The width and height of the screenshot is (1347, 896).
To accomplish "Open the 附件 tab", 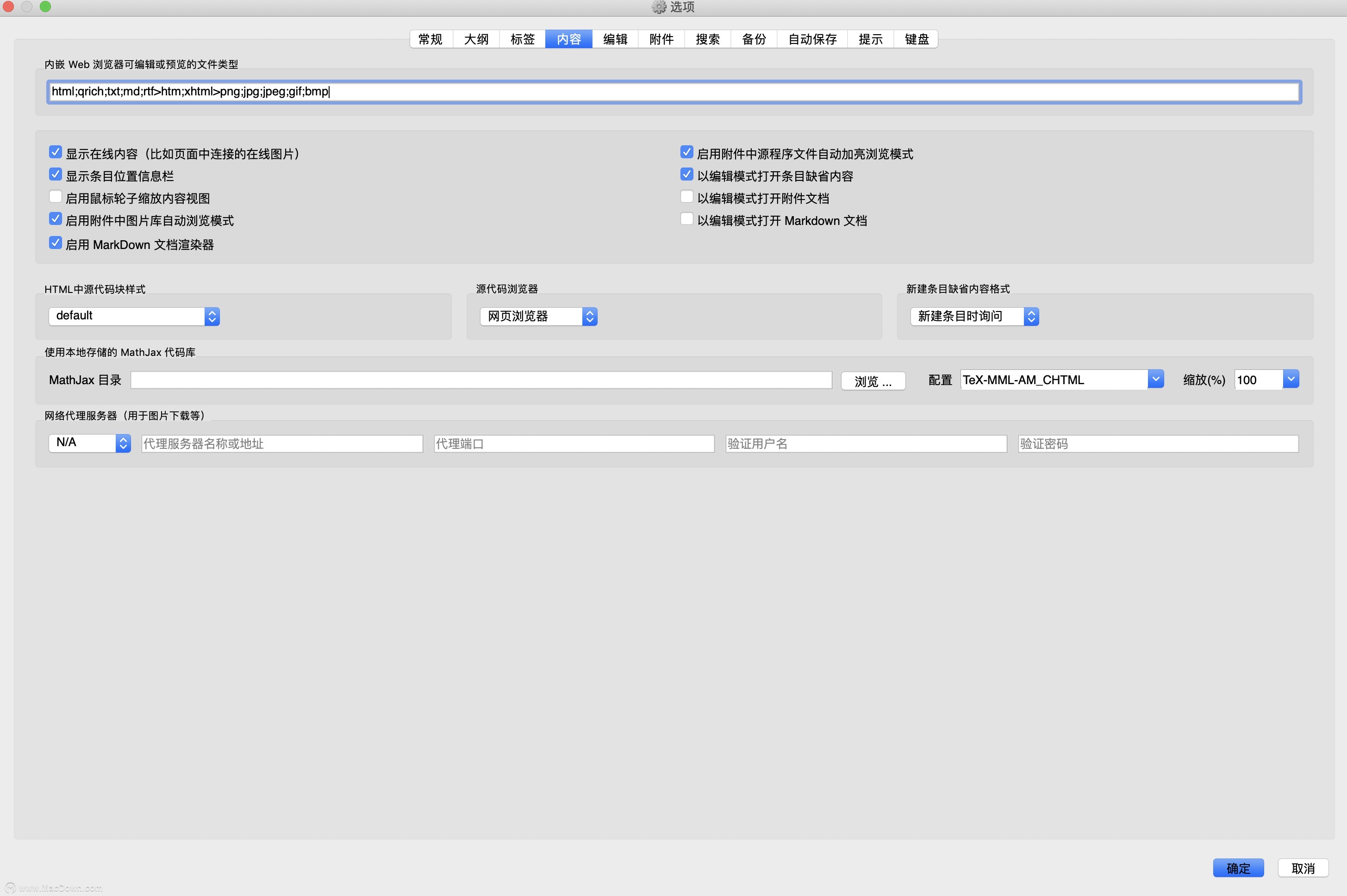I will pos(661,39).
